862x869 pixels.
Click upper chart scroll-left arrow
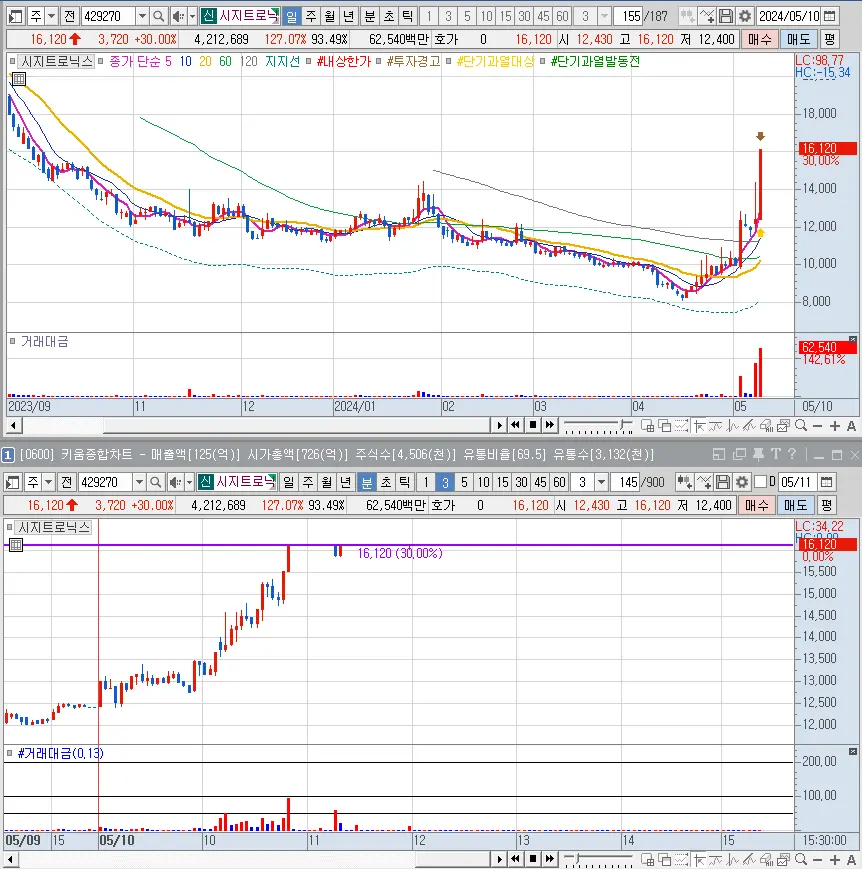14,426
